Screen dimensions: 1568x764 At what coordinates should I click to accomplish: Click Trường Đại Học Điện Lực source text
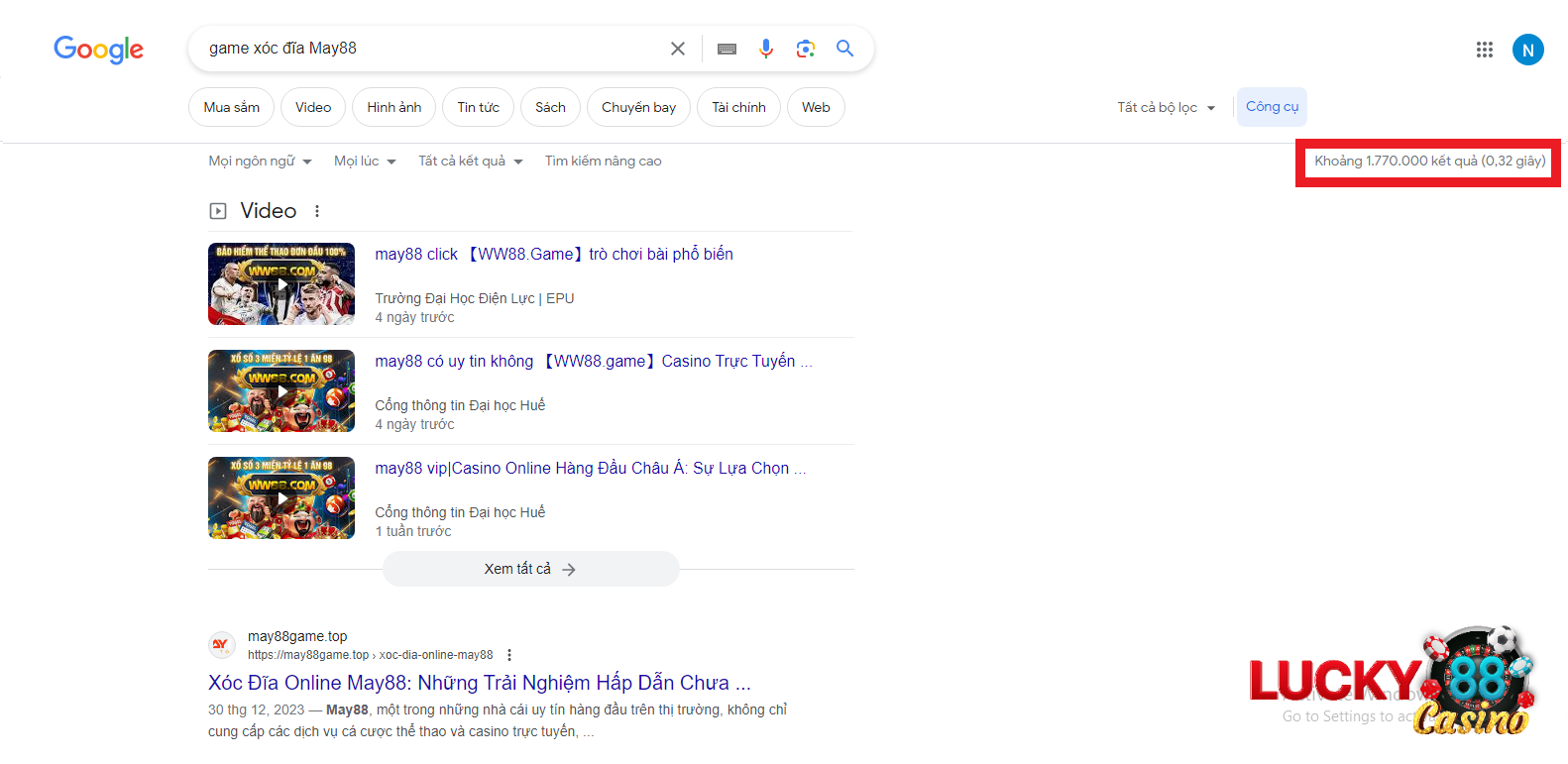475,298
